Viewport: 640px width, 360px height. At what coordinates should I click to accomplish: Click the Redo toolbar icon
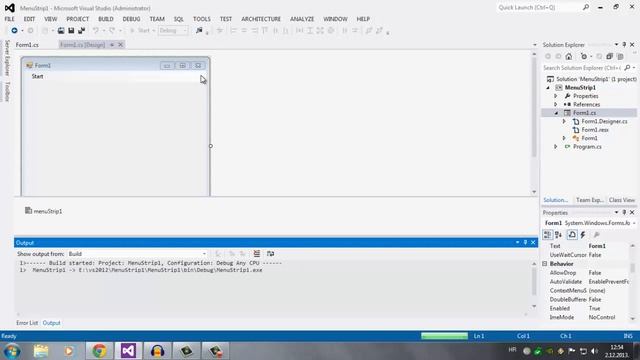point(112,31)
